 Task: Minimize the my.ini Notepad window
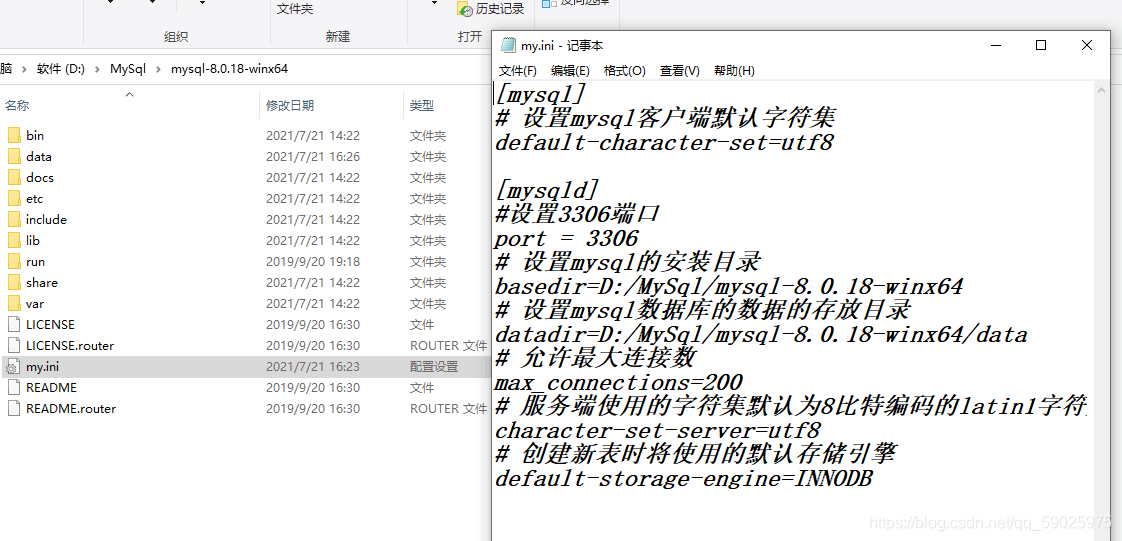pyautogui.click(x=995, y=45)
